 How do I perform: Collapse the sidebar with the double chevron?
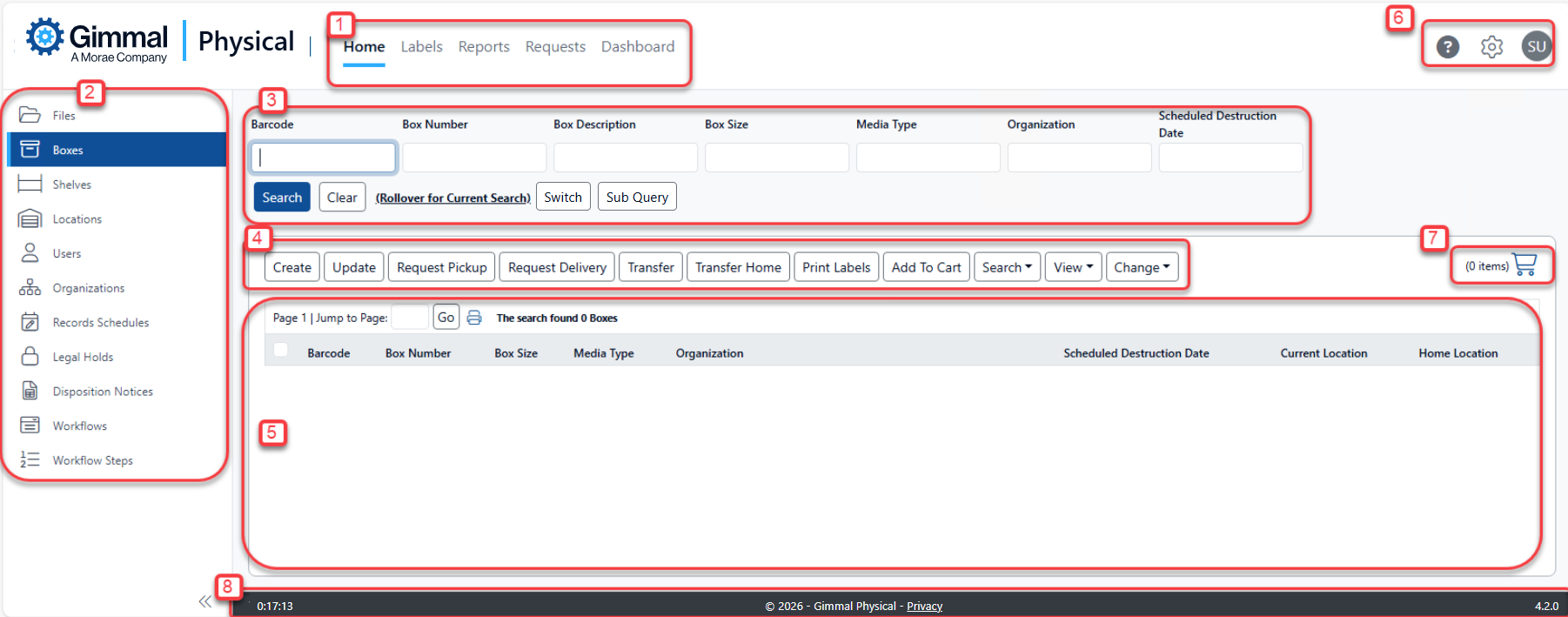pos(204,601)
